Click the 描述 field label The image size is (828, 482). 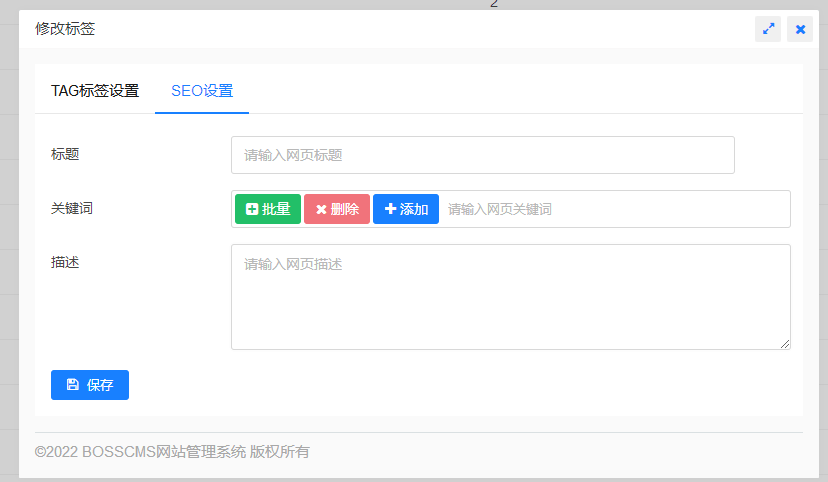pyautogui.click(x=65, y=262)
